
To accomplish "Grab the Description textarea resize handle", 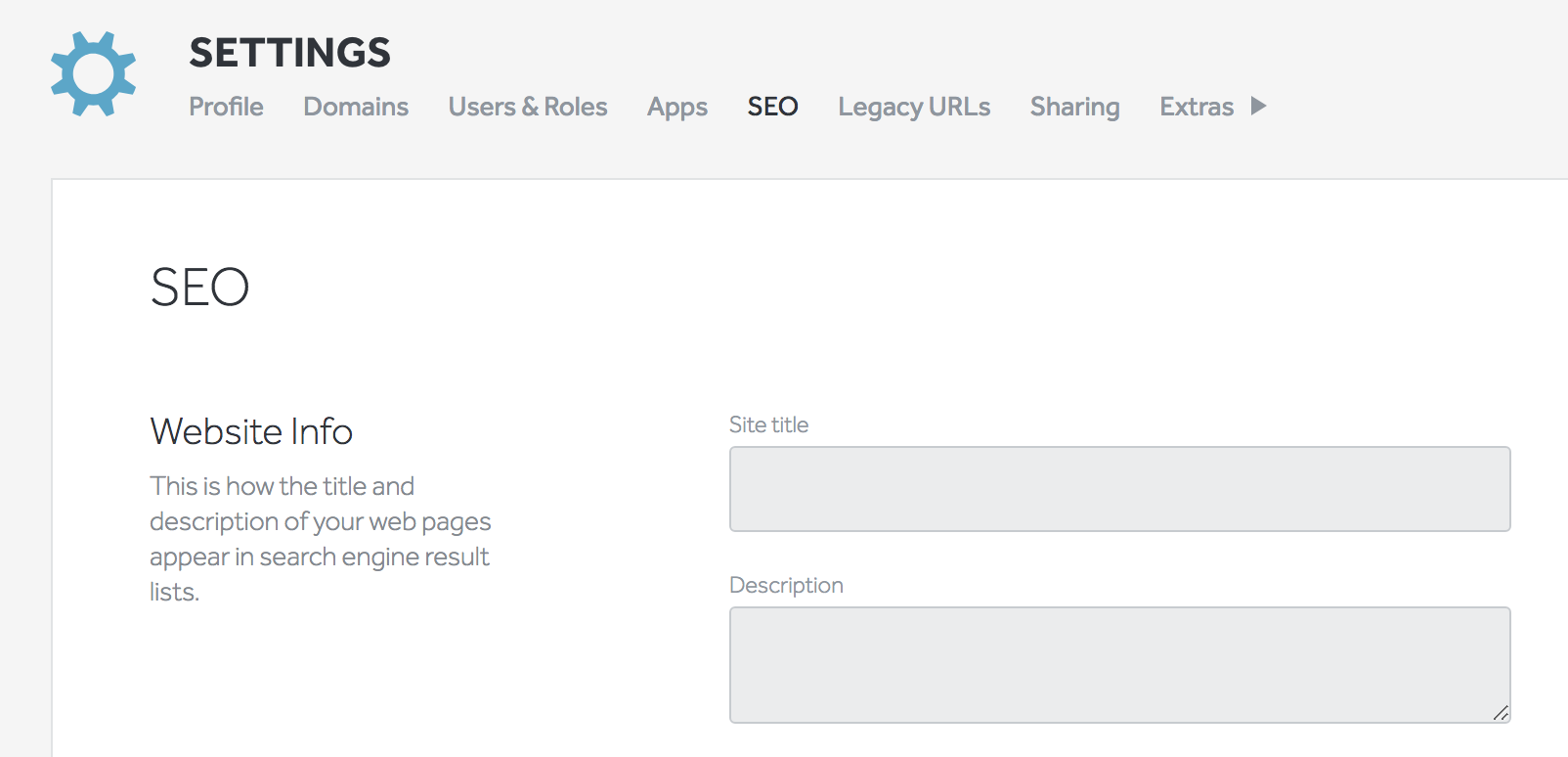I will point(1501,713).
